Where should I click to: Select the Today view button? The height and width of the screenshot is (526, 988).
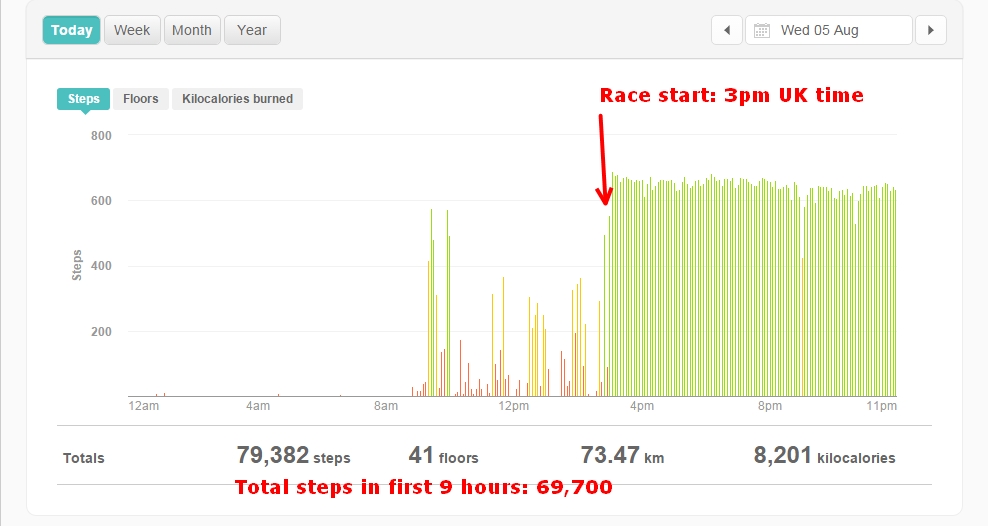[71, 30]
